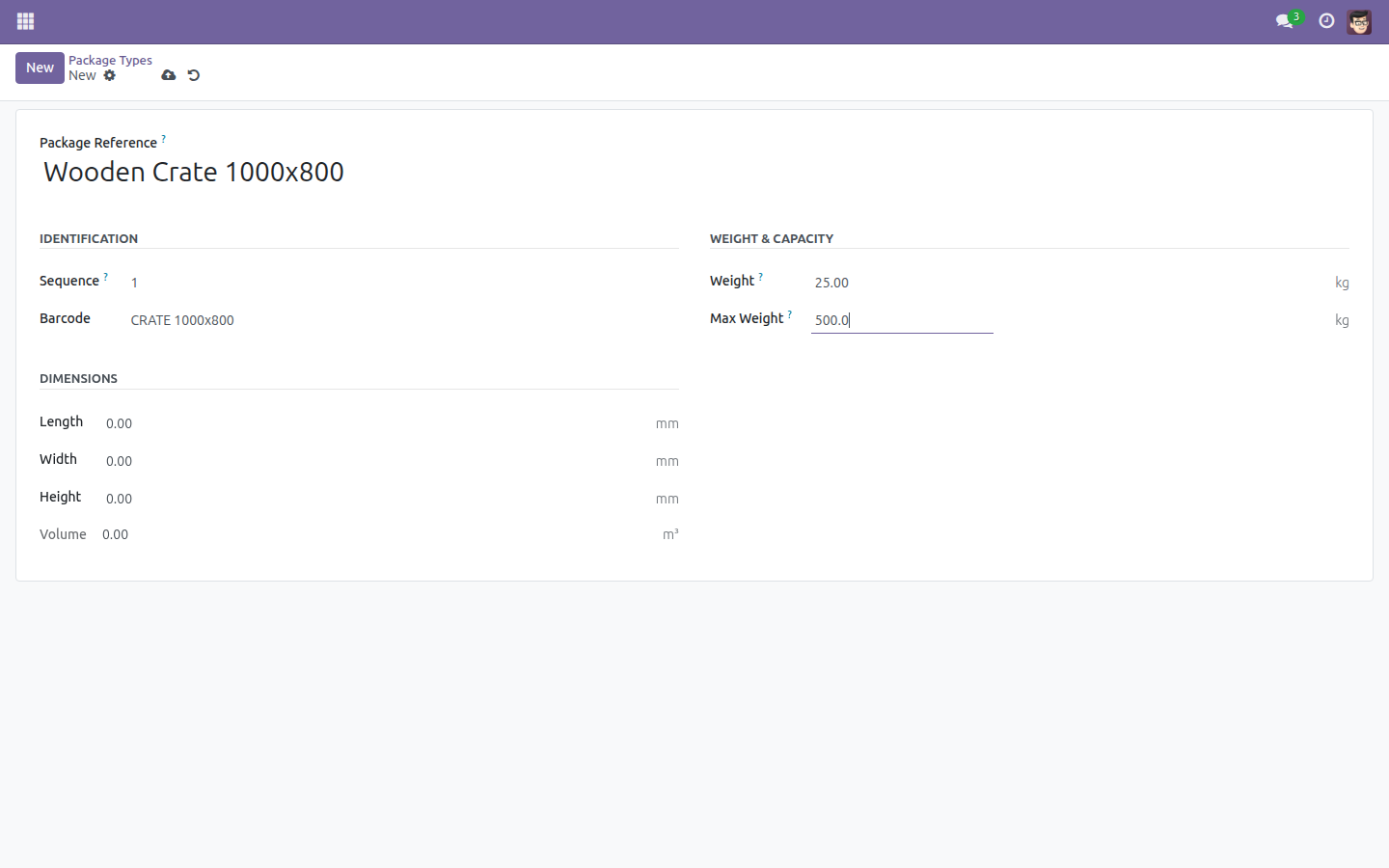1389x868 pixels.
Task: Open the apps grid menu icon
Action: 26,21
